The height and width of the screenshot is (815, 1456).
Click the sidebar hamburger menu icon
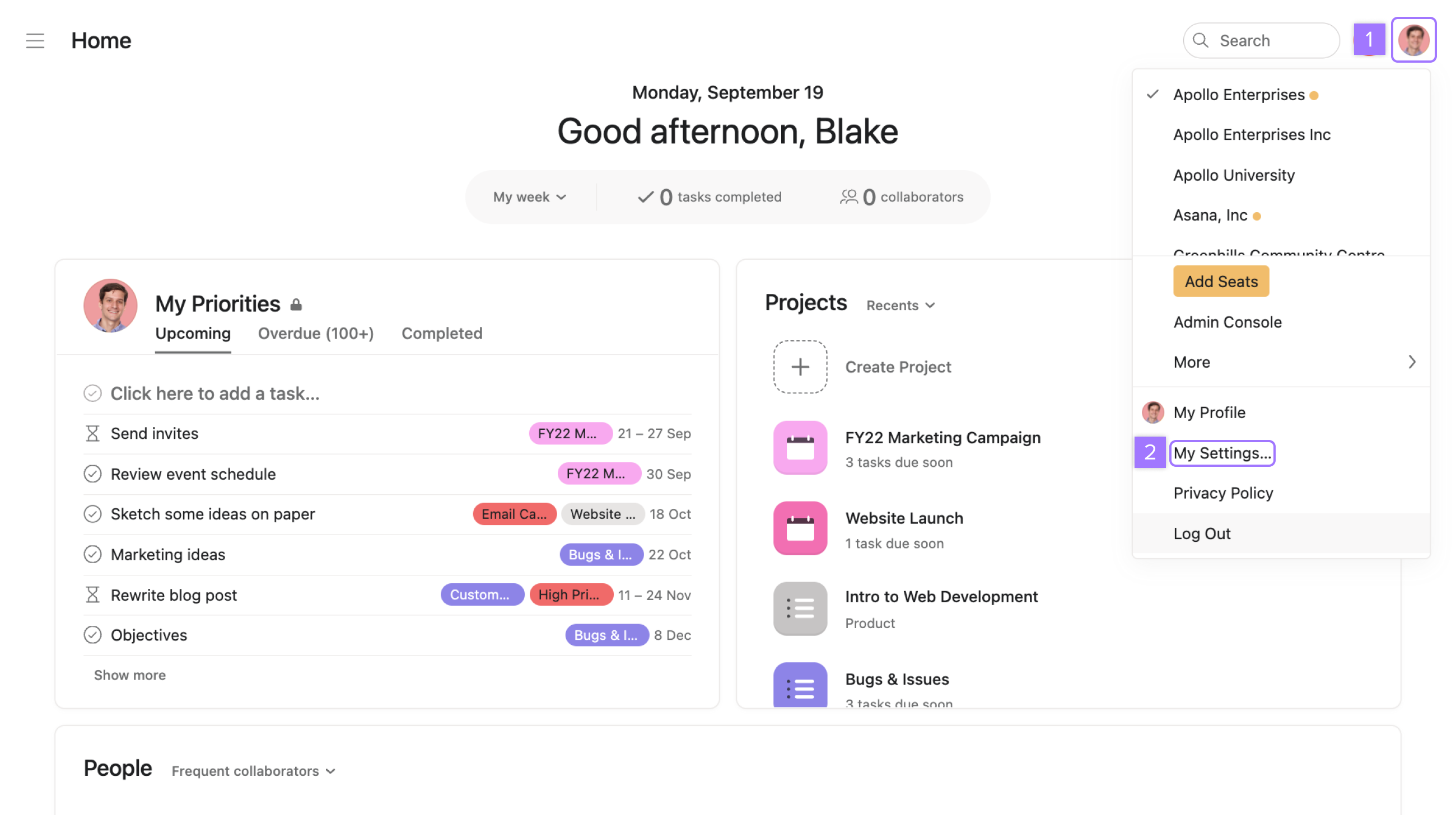[34, 40]
